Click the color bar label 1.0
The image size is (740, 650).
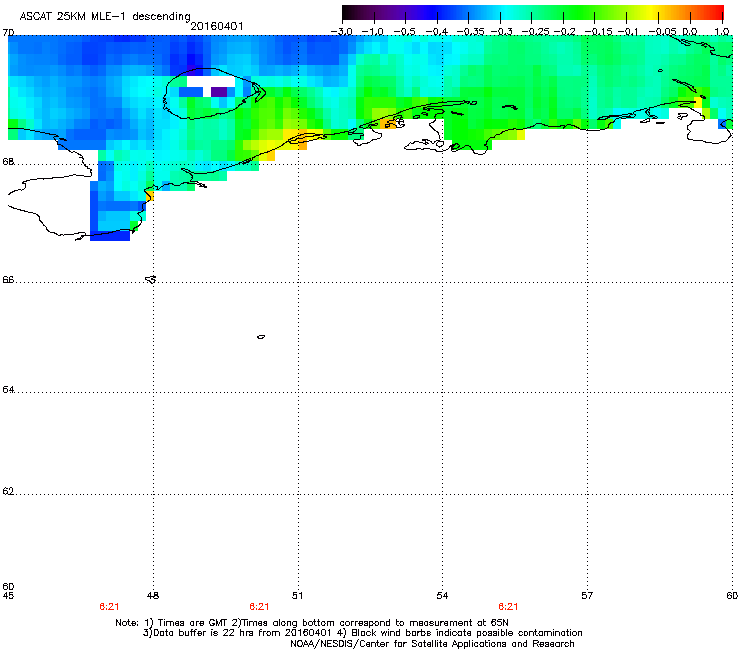point(722,32)
